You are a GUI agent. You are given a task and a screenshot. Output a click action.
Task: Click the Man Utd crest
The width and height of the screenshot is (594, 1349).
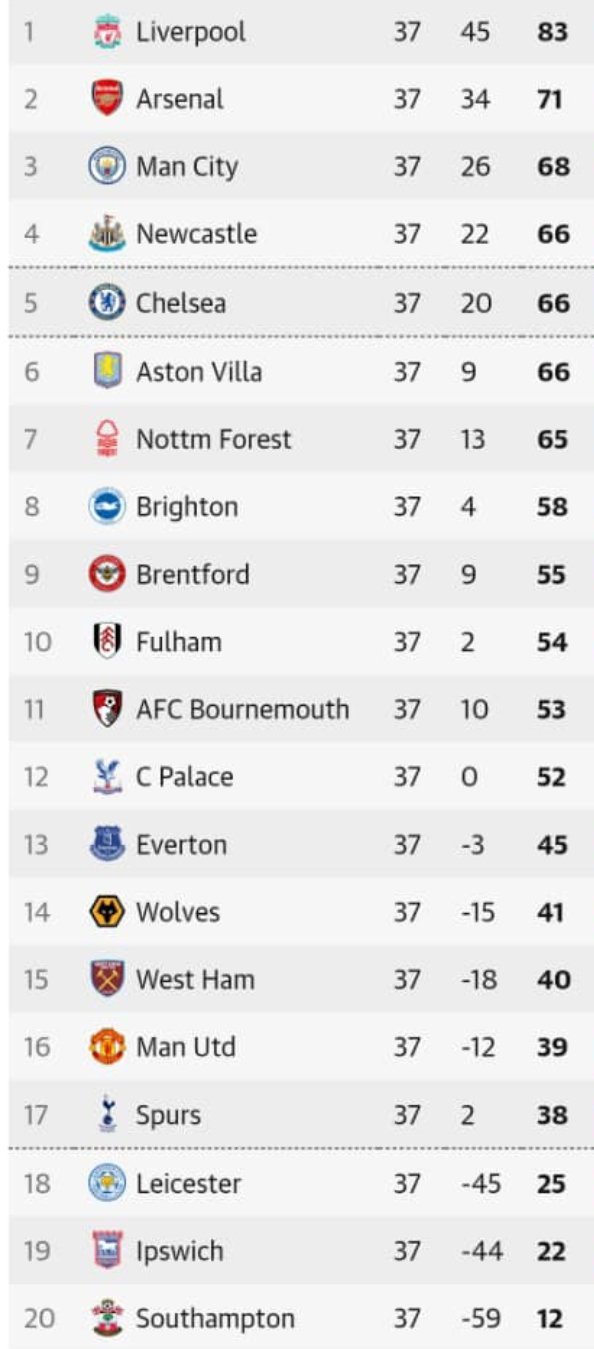[107, 1047]
